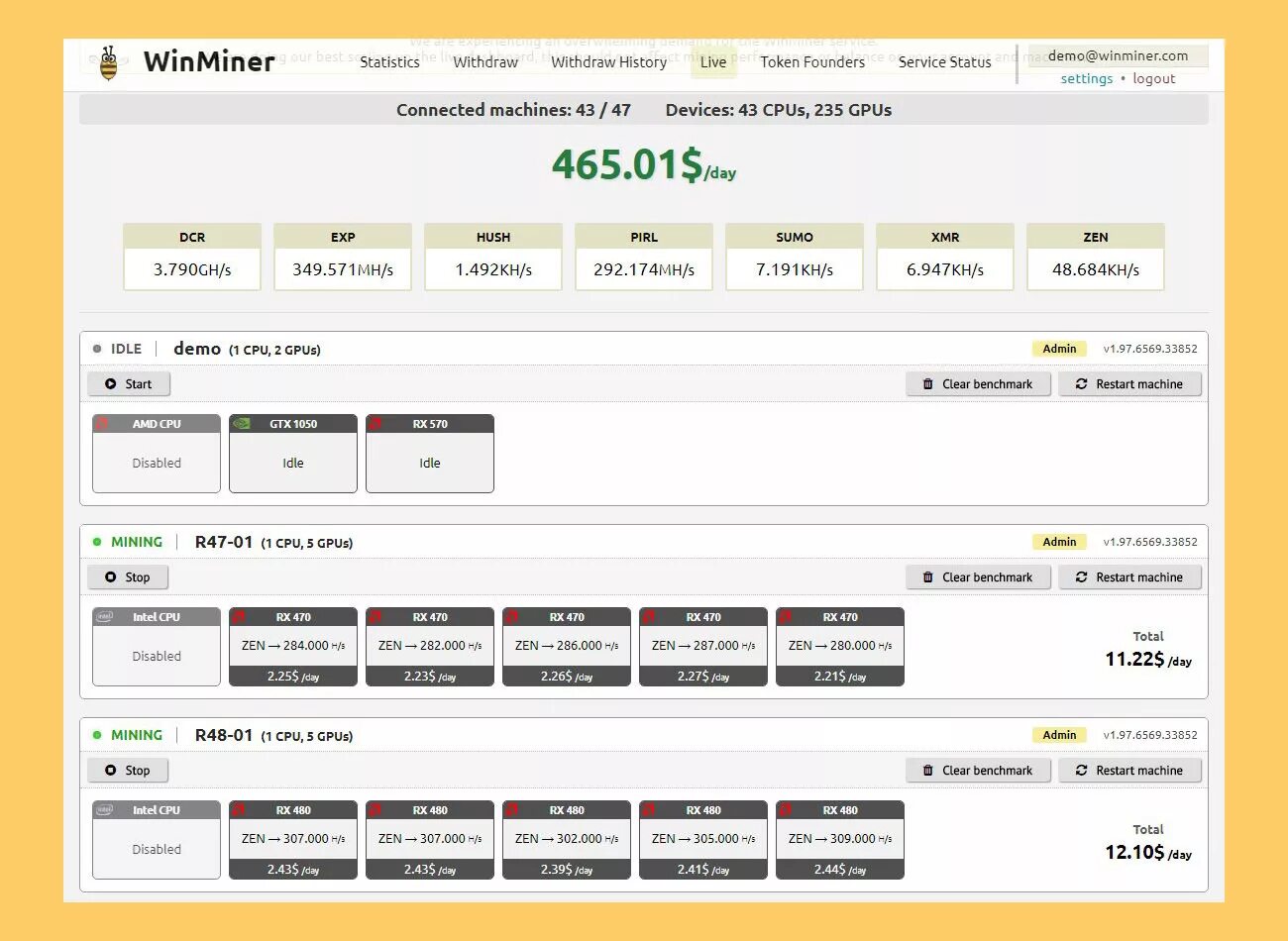Click the logout link
The image size is (1288, 941).
pyautogui.click(x=1154, y=78)
